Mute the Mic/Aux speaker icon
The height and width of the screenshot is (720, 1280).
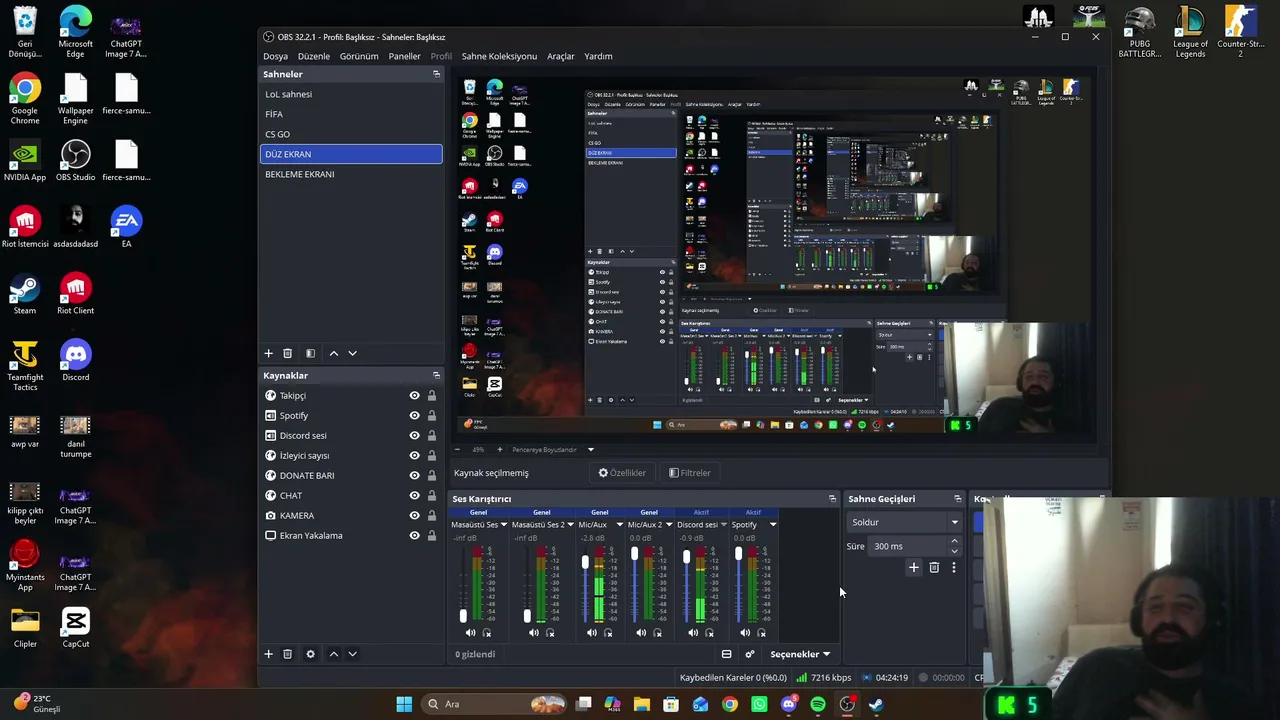(592, 633)
